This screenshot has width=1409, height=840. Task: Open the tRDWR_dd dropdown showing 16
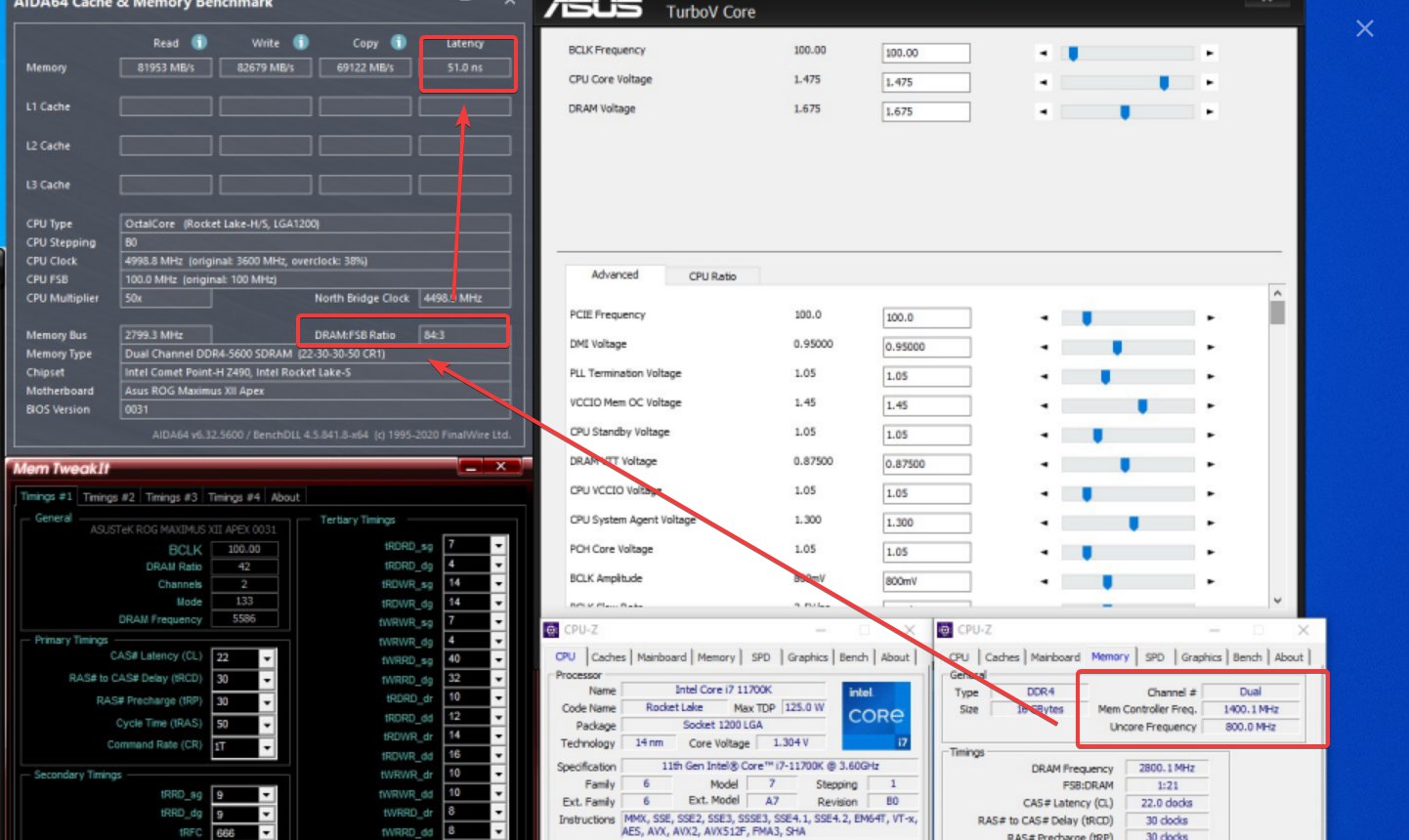pos(498,755)
